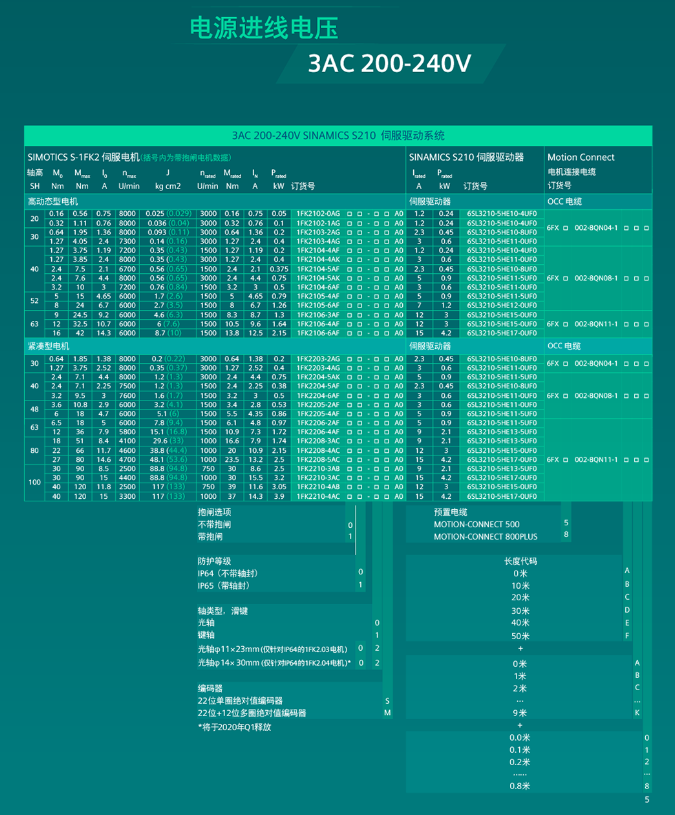Select motor order number "1FK2102-0AG"
The image size is (675, 815).
coord(318,214)
